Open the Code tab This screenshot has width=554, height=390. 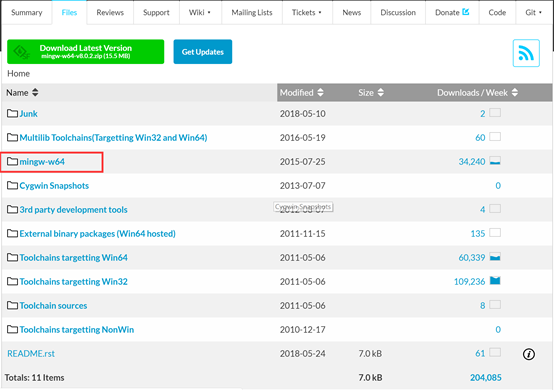pos(497,12)
